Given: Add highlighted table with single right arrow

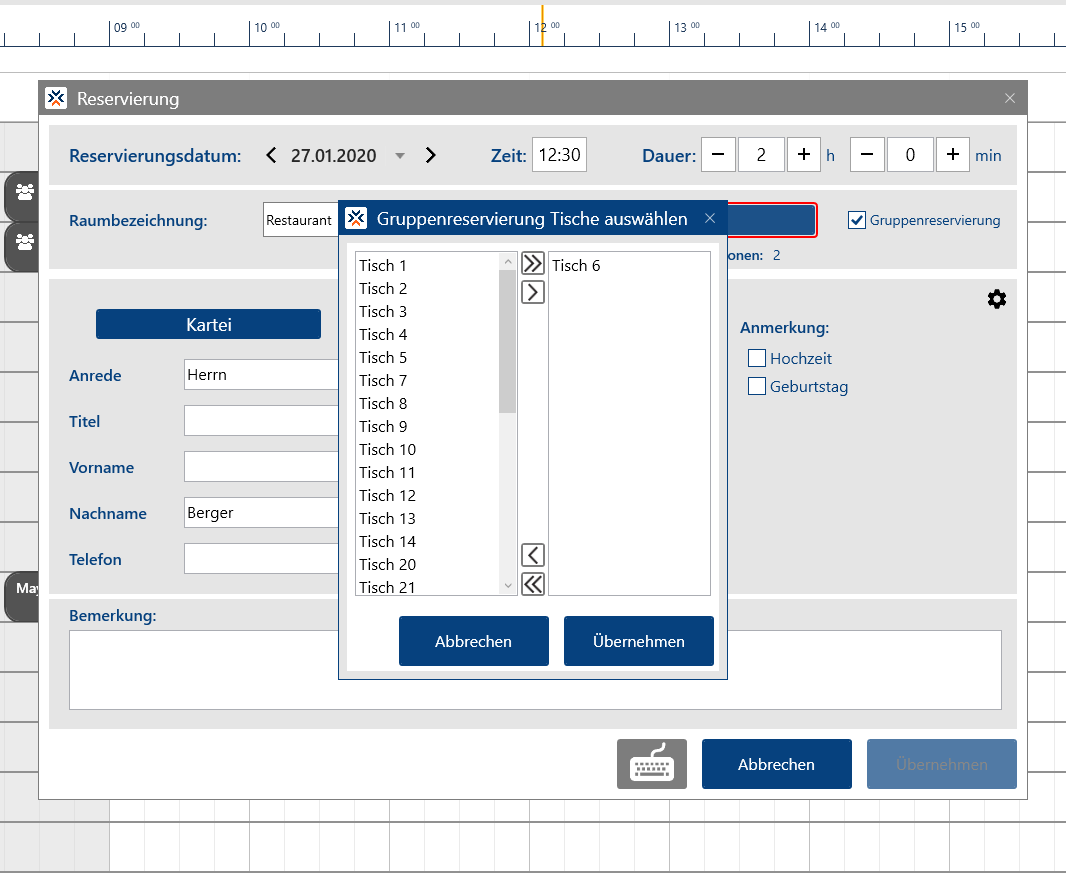Looking at the screenshot, I should coord(533,292).
